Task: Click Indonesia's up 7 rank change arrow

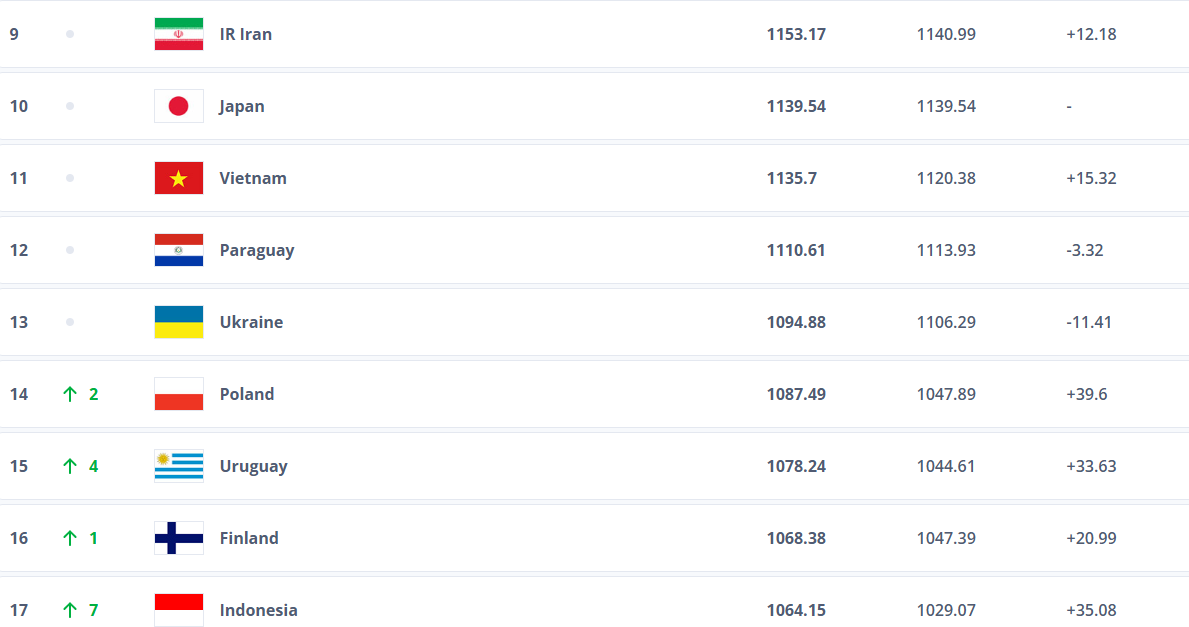Action: tap(70, 610)
